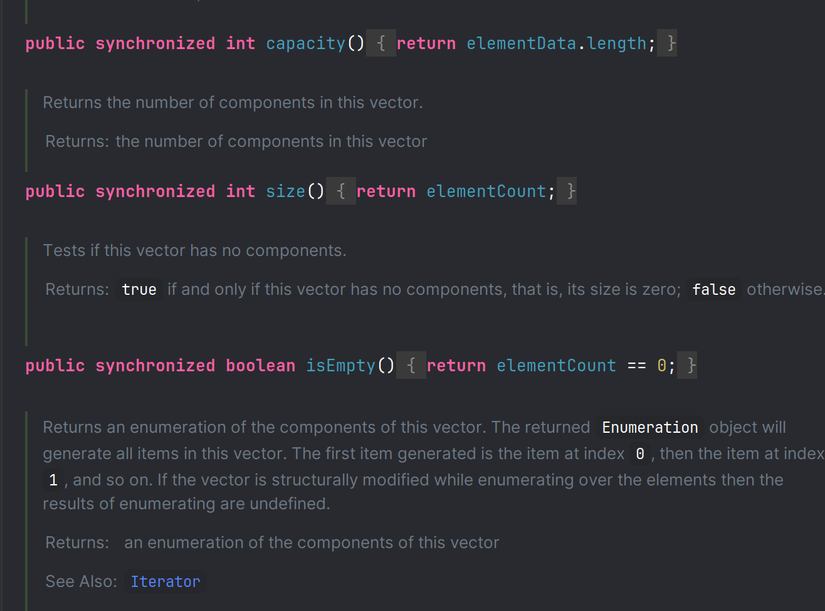Click closing fold brace after elementCount == 0
The height and width of the screenshot is (611, 825).
click(x=691, y=366)
